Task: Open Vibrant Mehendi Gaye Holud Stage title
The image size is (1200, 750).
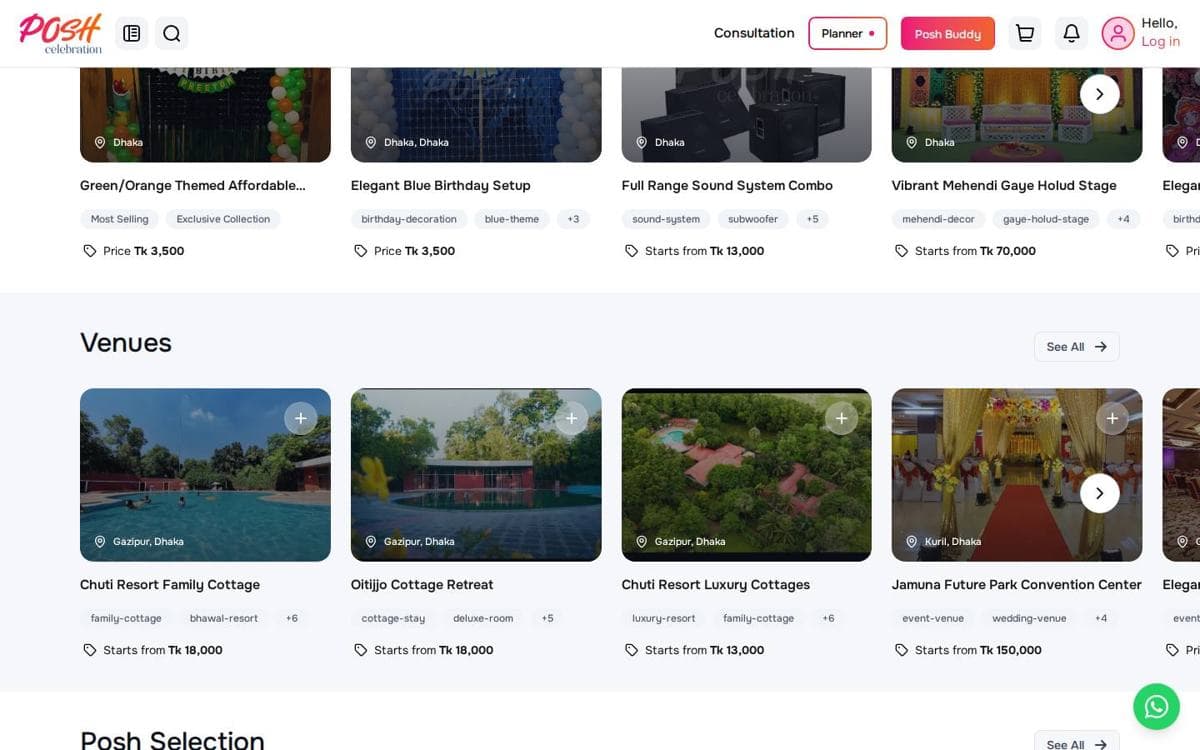Action: coord(1004,186)
